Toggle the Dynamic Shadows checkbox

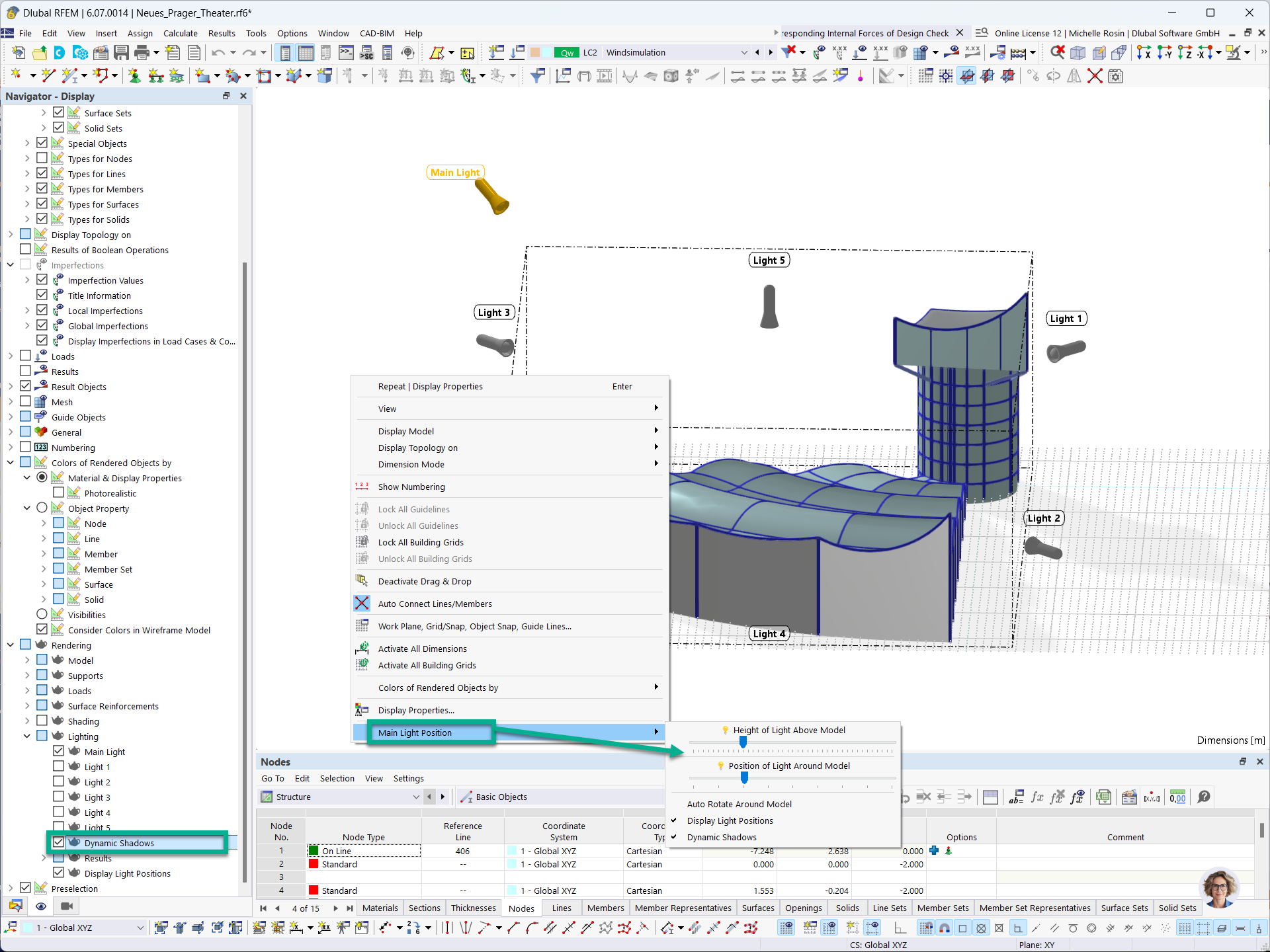(x=59, y=843)
